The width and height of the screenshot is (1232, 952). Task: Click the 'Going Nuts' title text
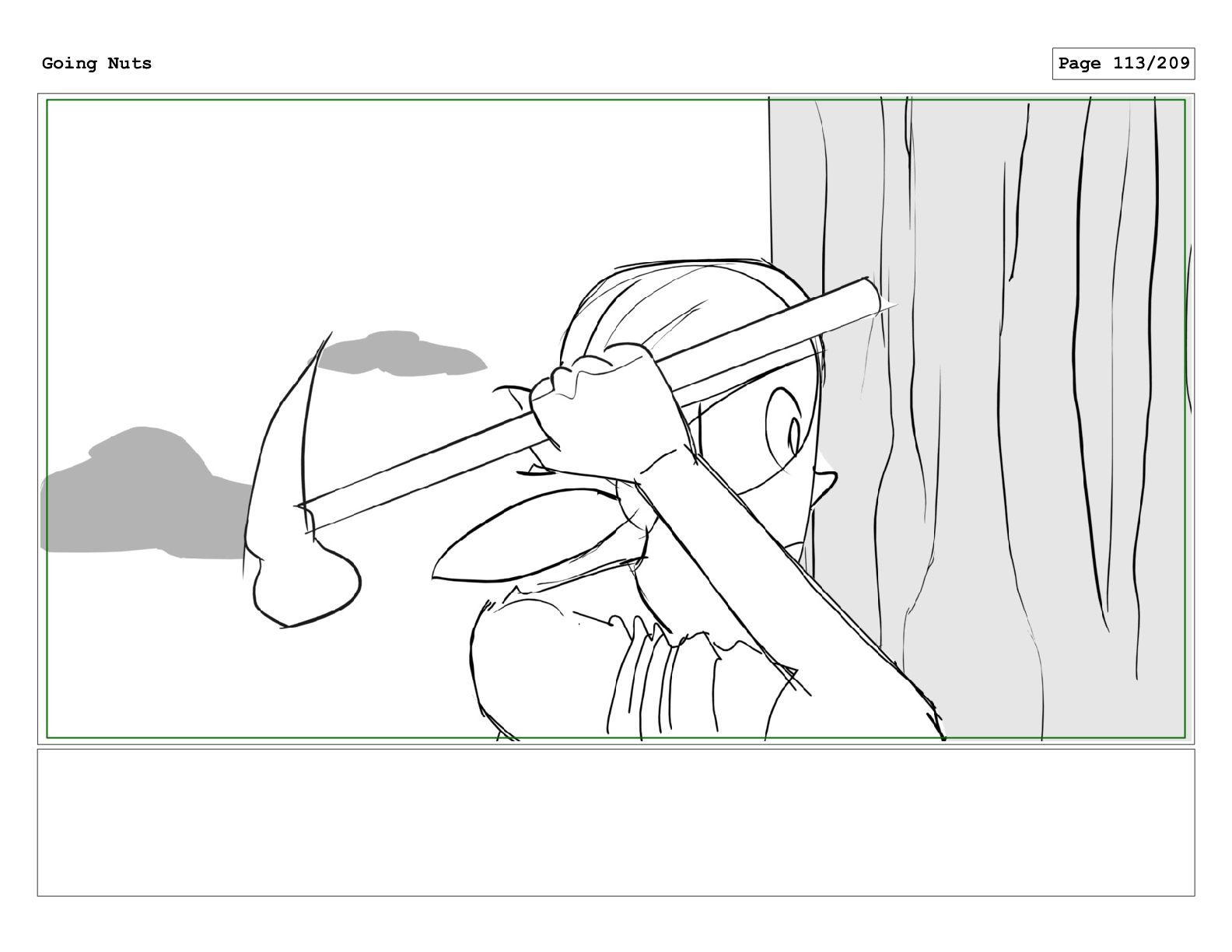96,63
